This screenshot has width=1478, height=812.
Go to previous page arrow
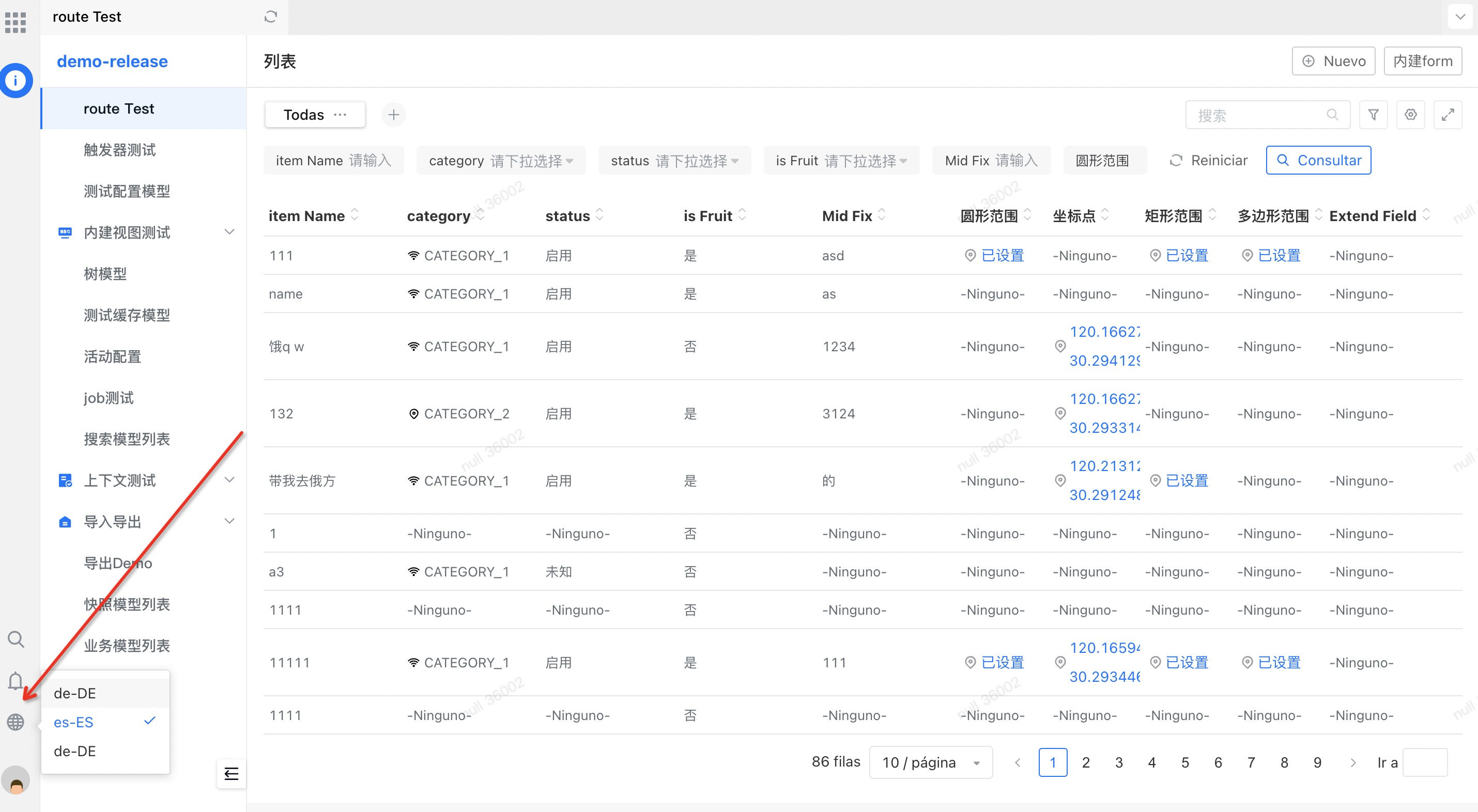point(1018,762)
